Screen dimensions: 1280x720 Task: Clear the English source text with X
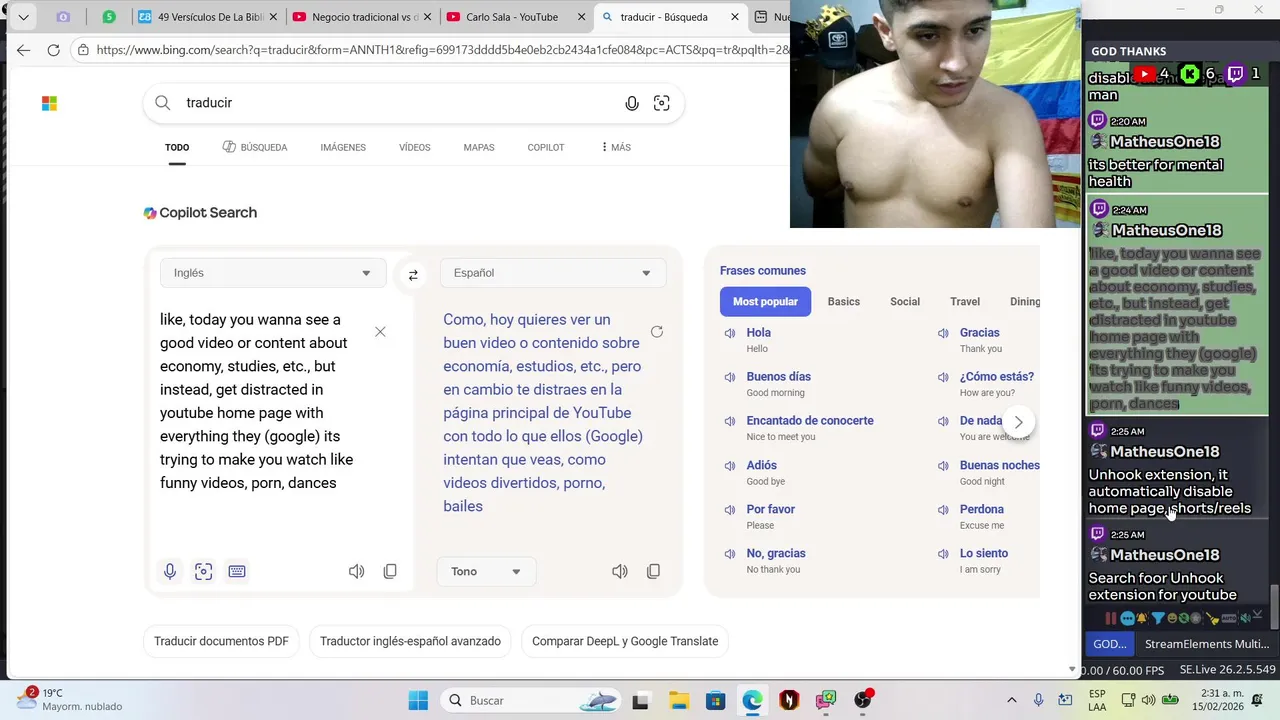tap(380, 332)
